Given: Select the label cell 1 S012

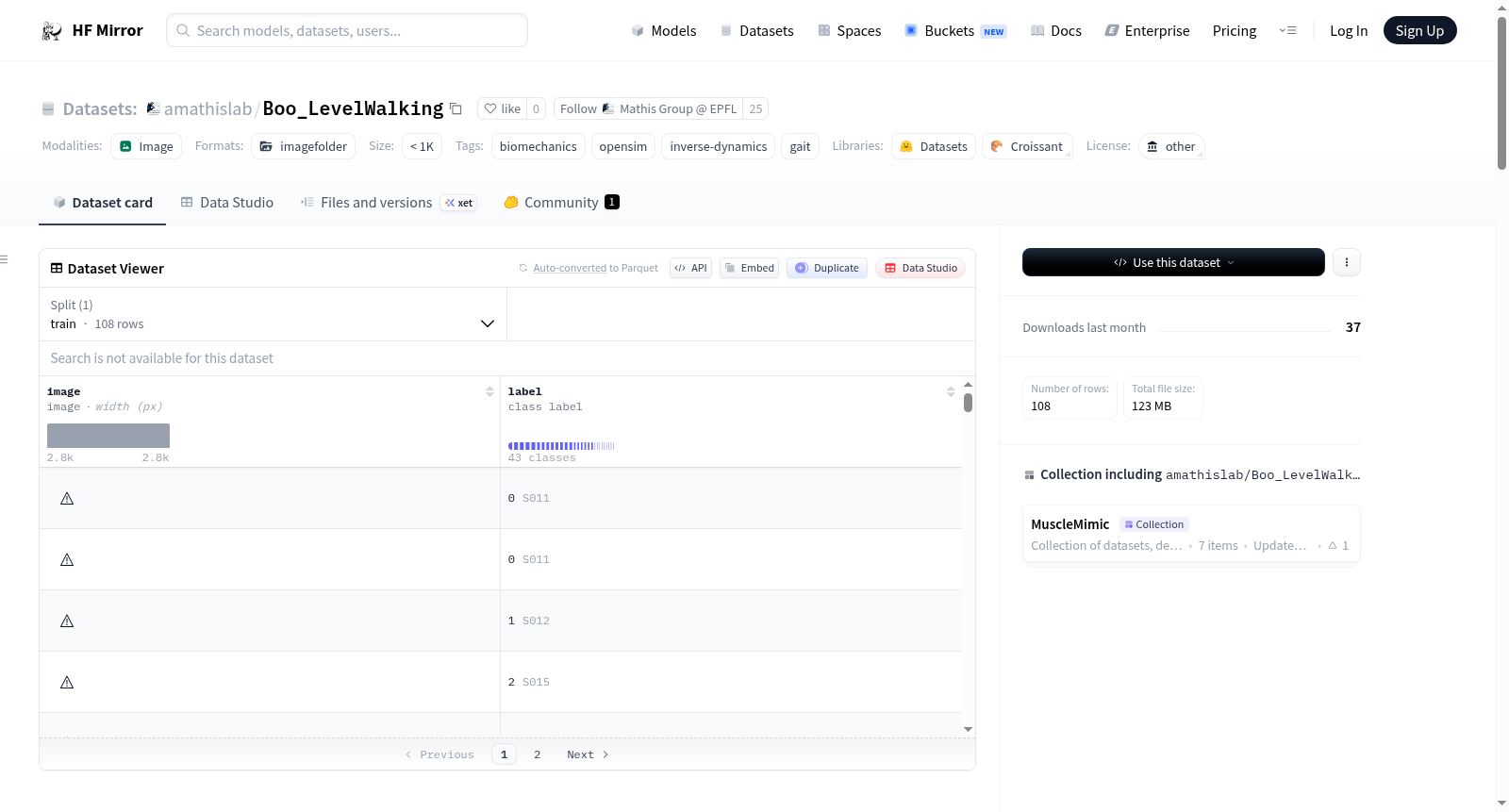Looking at the screenshot, I should 730,621.
